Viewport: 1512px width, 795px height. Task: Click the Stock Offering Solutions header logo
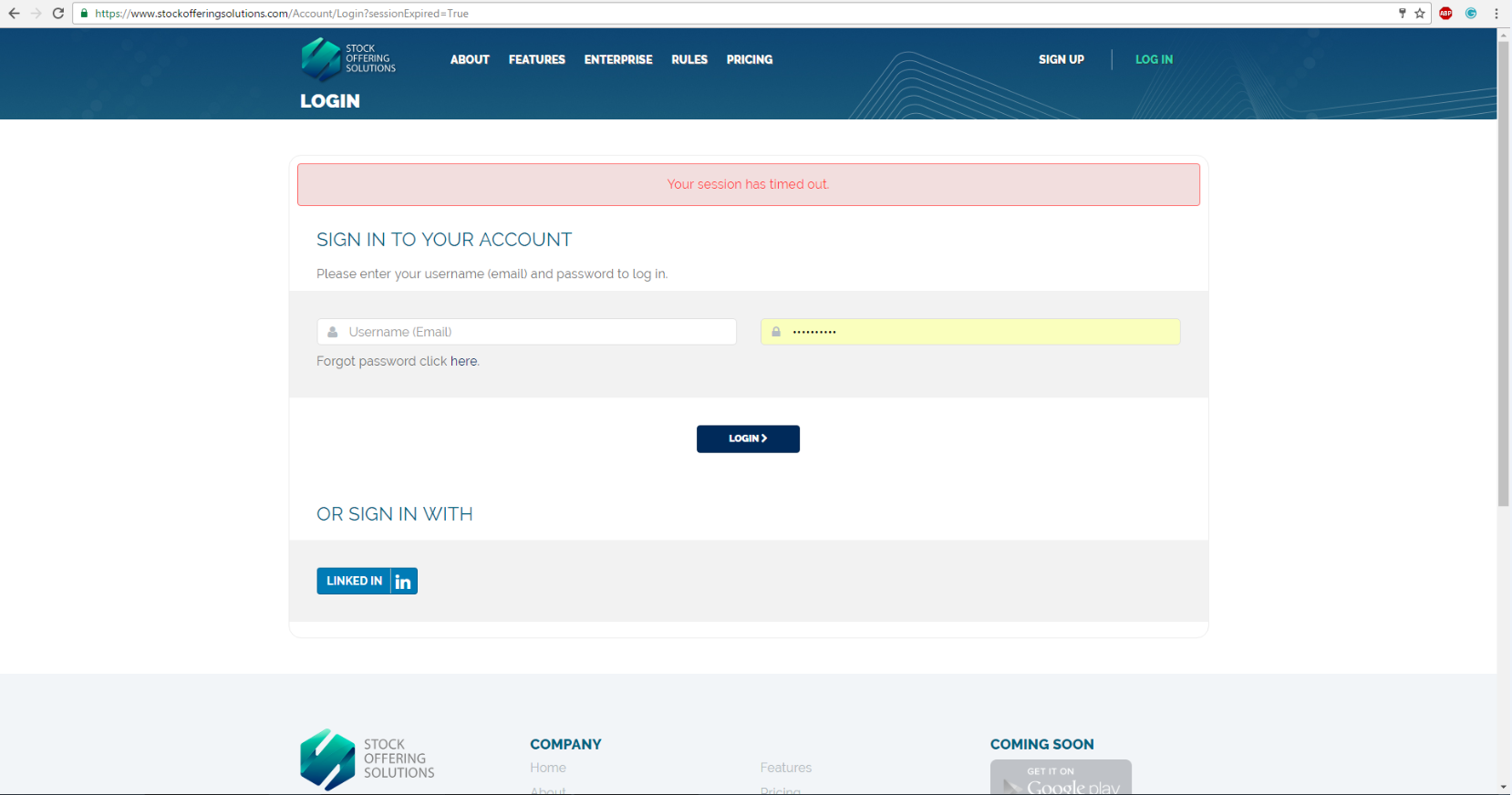tap(348, 58)
